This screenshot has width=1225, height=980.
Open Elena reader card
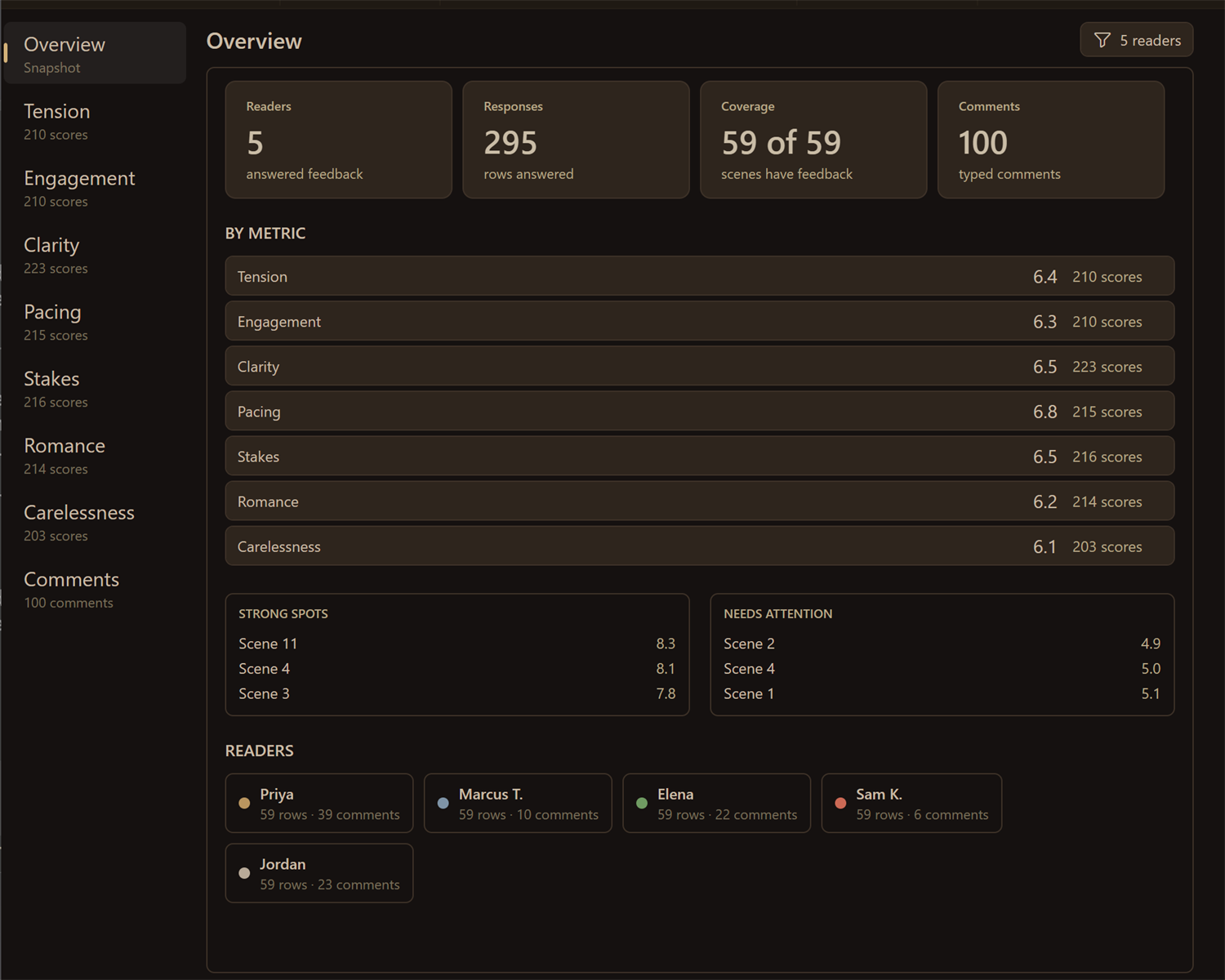pos(716,804)
